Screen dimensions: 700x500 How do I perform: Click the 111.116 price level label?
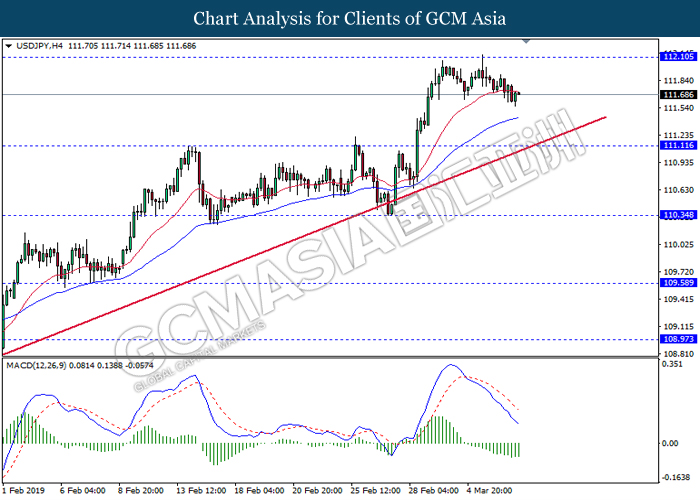(678, 146)
